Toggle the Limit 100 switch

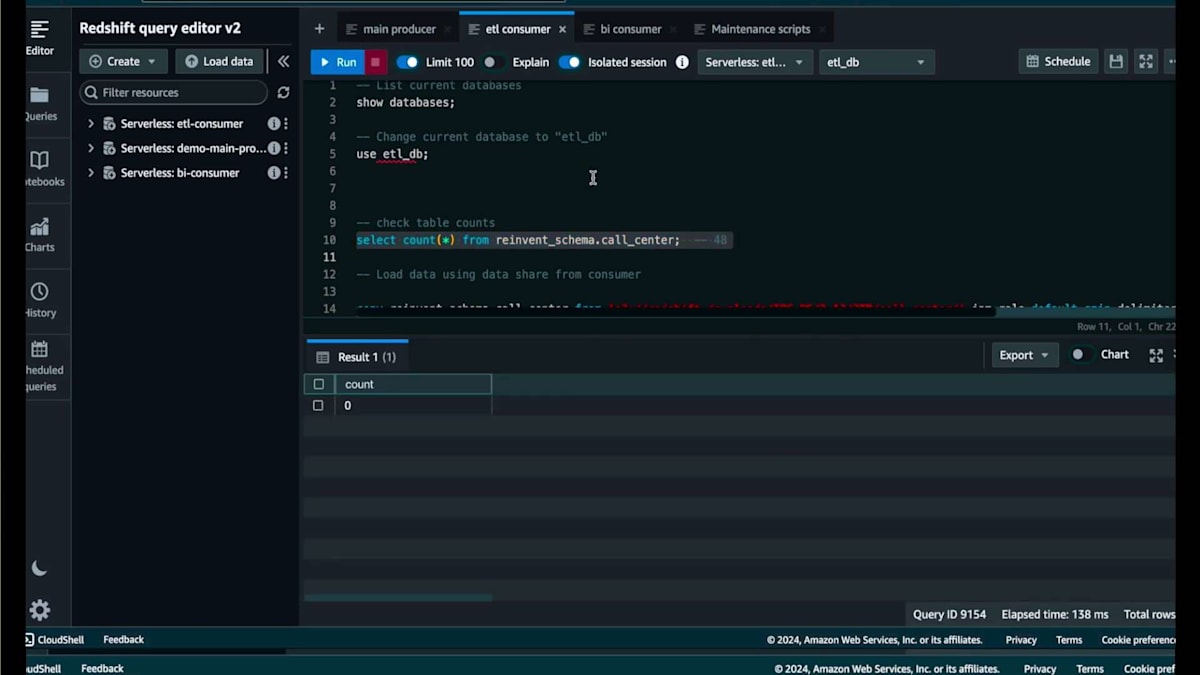pos(407,62)
